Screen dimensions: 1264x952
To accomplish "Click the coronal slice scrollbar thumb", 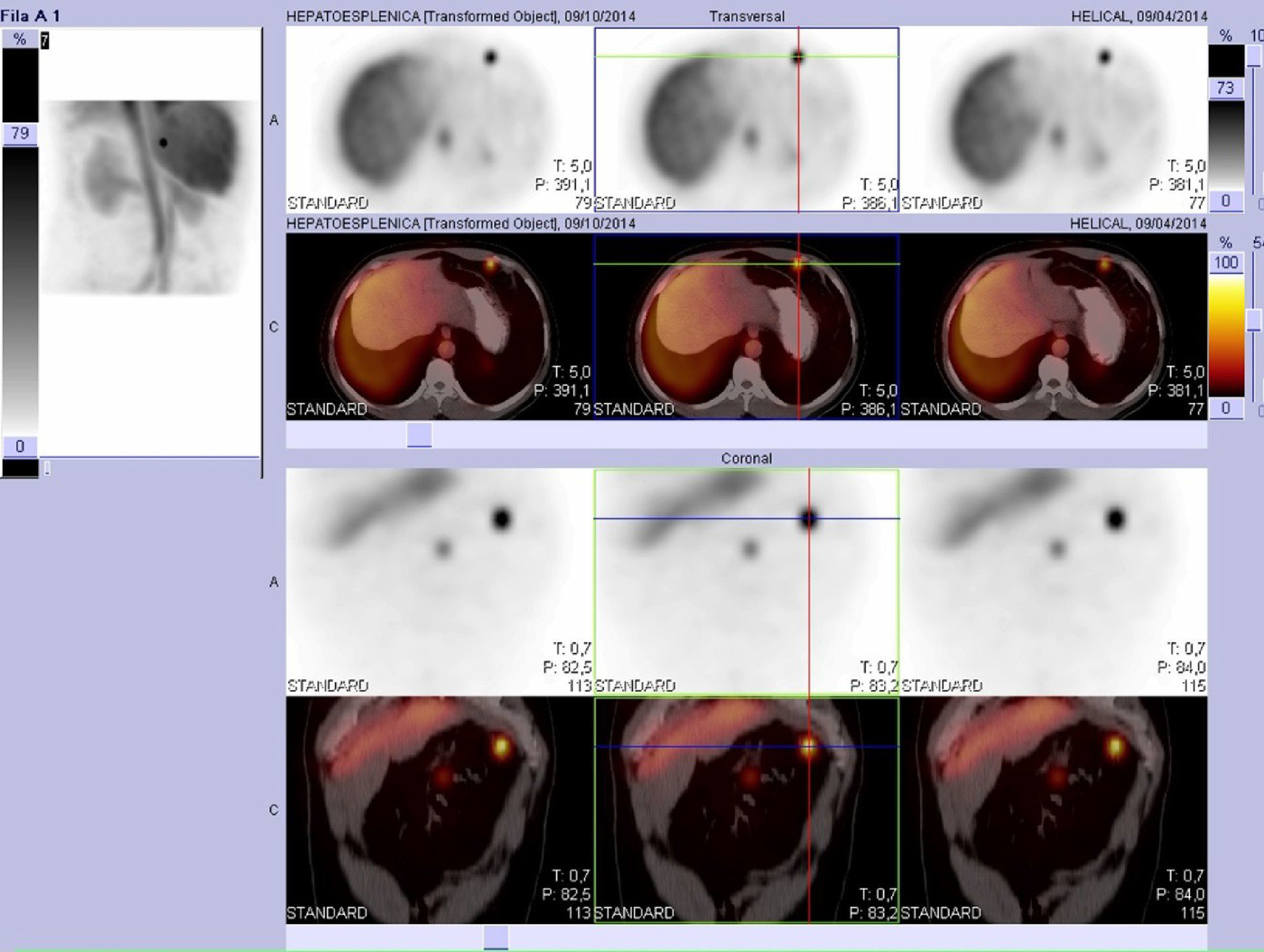I will pos(496,937).
